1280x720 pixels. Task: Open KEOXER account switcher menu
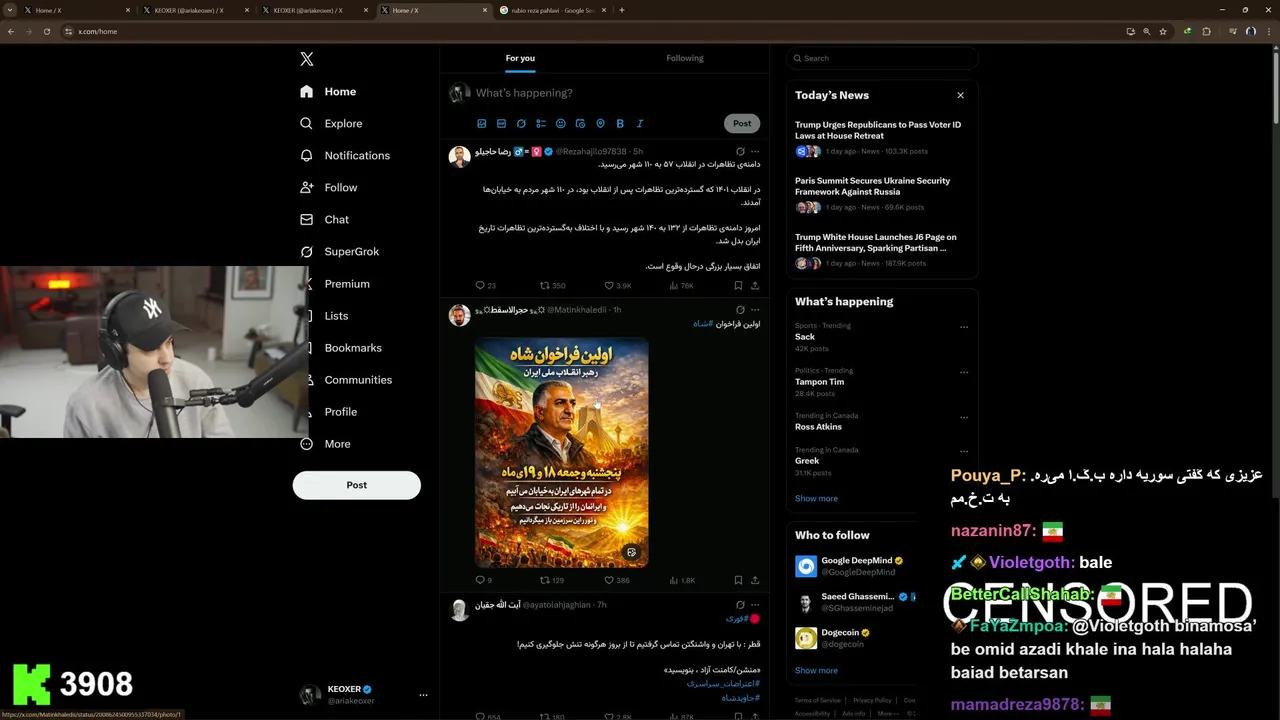coord(364,694)
